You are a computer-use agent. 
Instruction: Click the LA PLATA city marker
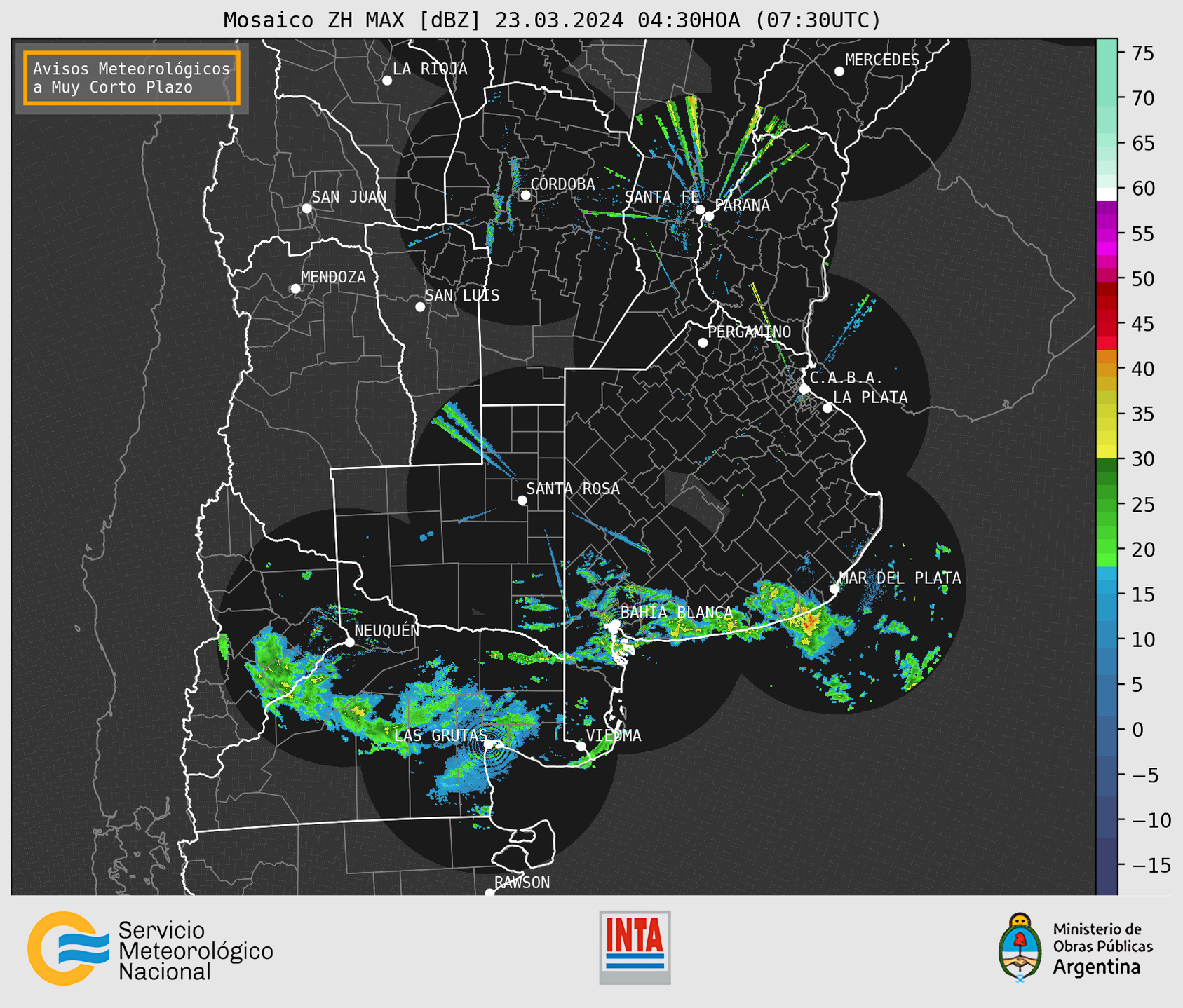coord(827,408)
